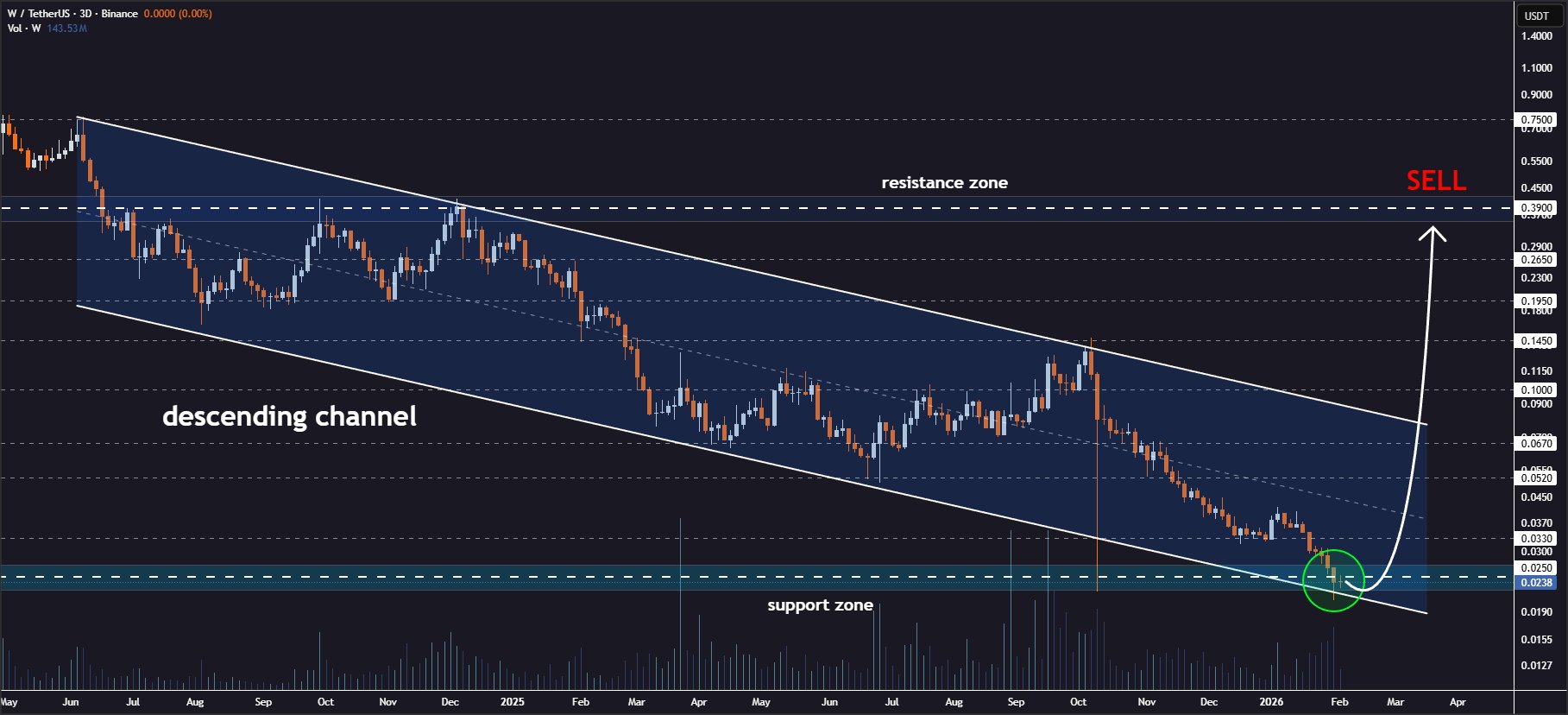Select the red SELL text annotation
This screenshot has width=1568, height=715.
pyautogui.click(x=1436, y=180)
